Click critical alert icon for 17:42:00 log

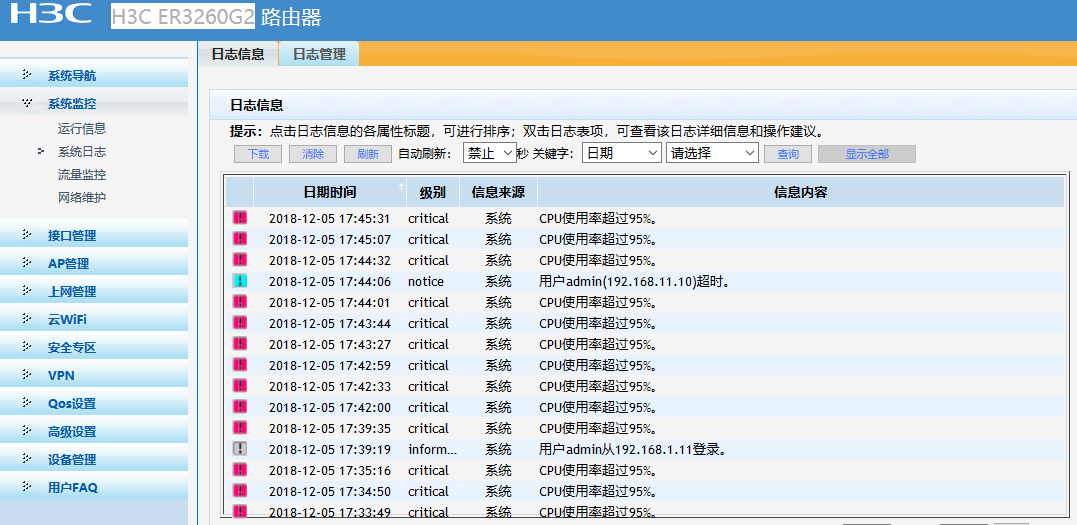[x=240, y=406]
